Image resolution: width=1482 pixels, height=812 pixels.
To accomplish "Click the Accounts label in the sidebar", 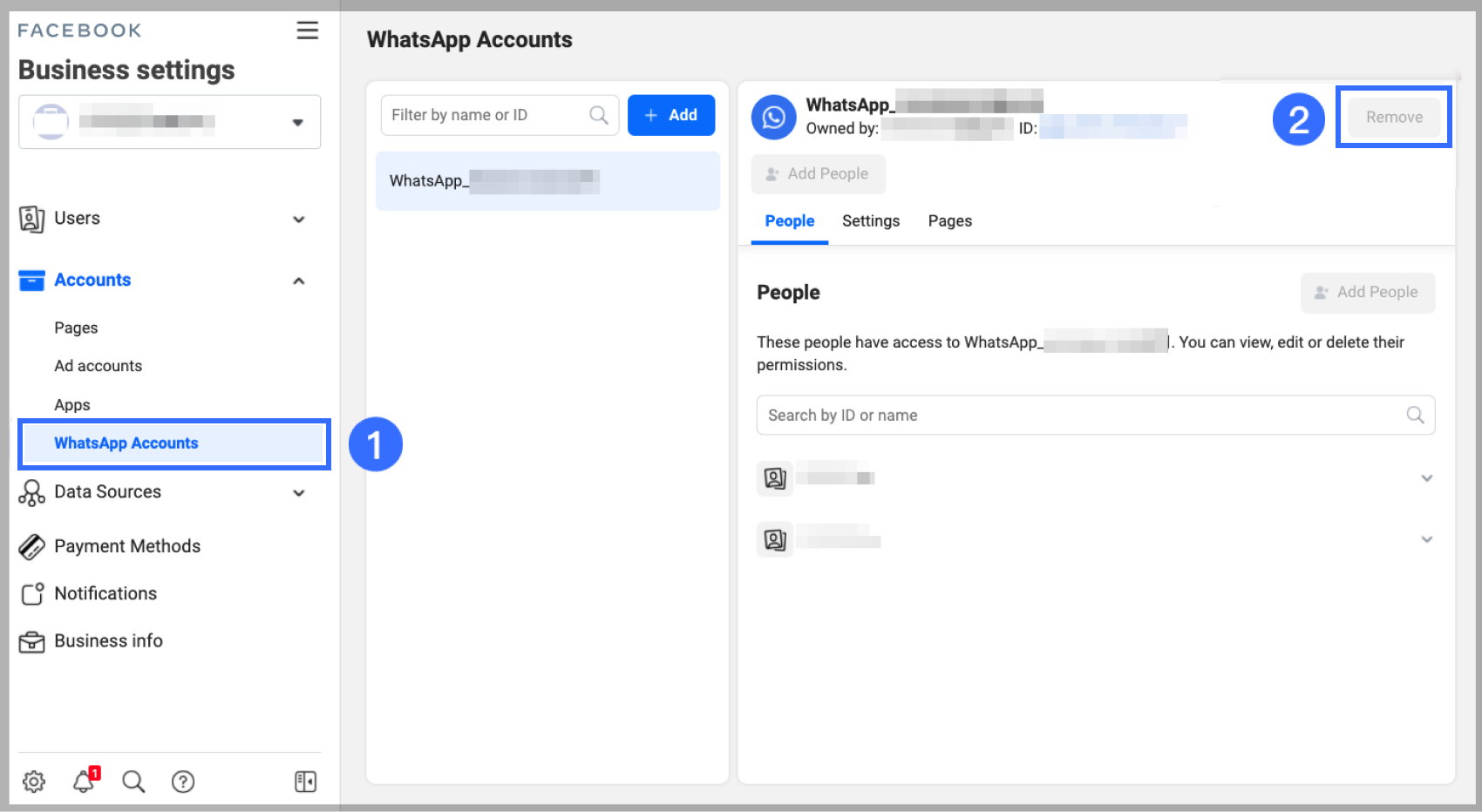I will pyautogui.click(x=92, y=280).
